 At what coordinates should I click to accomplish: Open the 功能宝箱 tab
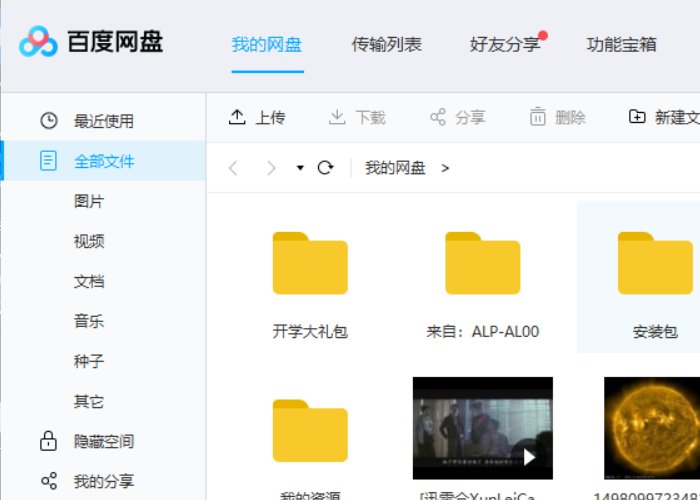point(621,45)
